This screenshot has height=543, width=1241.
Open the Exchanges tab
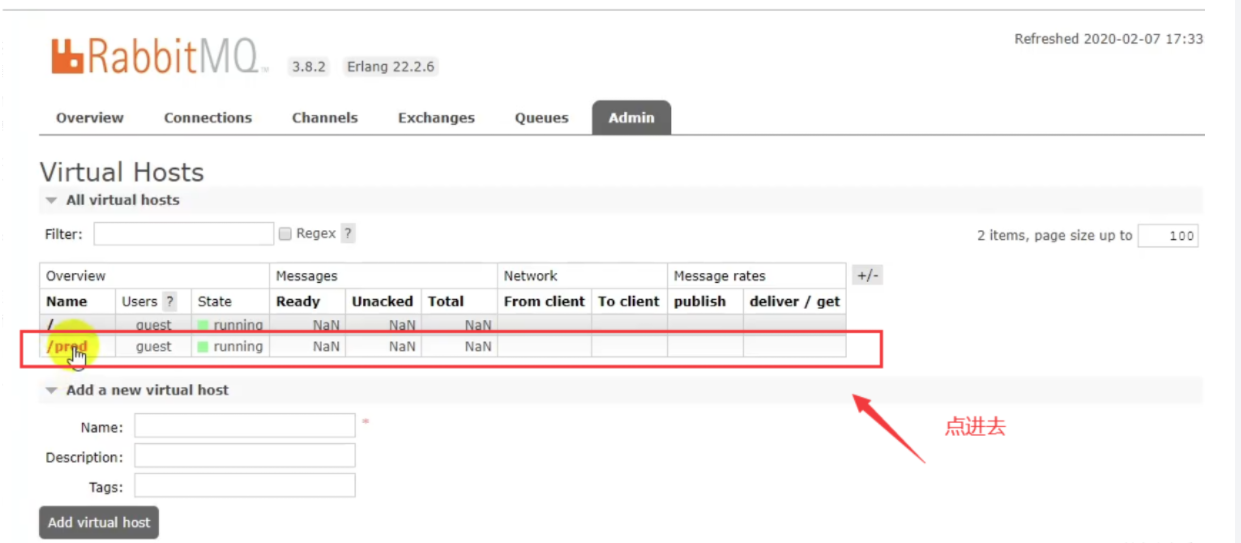[x=436, y=118]
